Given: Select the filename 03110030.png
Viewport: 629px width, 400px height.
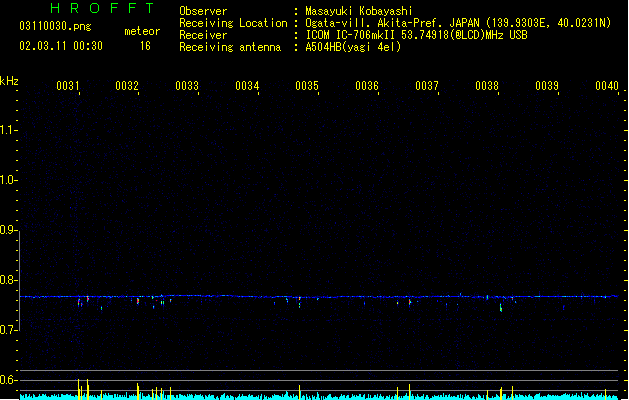Looking at the screenshot, I should [x=55, y=26].
